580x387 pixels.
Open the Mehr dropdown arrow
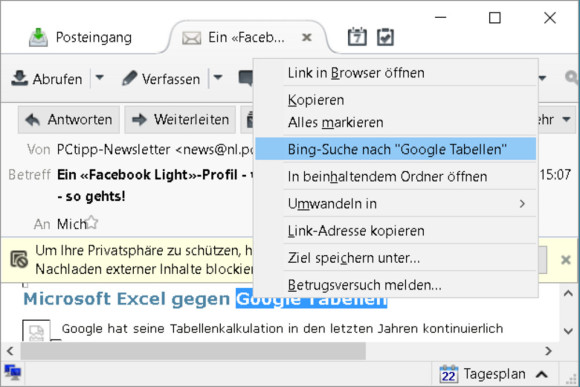coord(566,119)
